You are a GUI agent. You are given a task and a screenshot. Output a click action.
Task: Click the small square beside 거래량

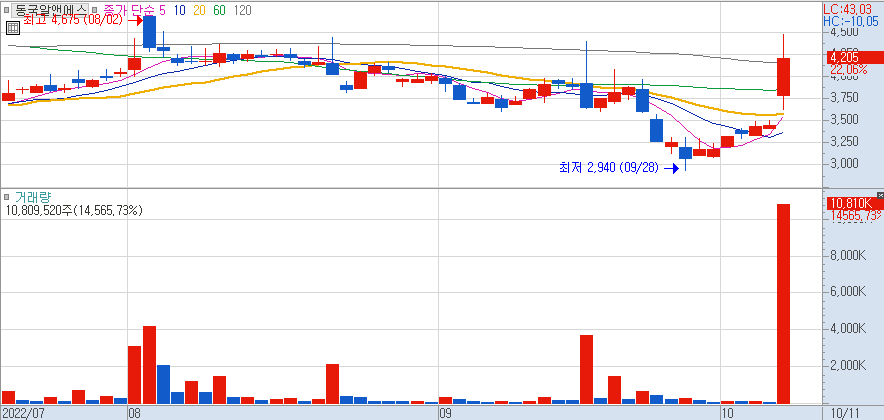click(x=6, y=197)
